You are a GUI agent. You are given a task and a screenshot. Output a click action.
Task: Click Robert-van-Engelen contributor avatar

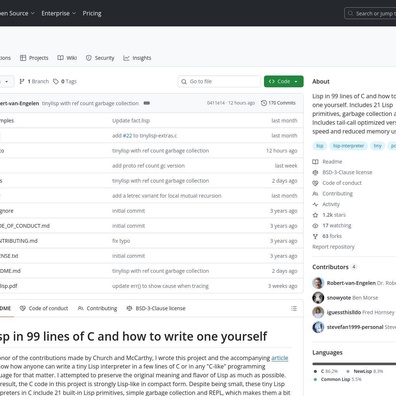(x=318, y=283)
